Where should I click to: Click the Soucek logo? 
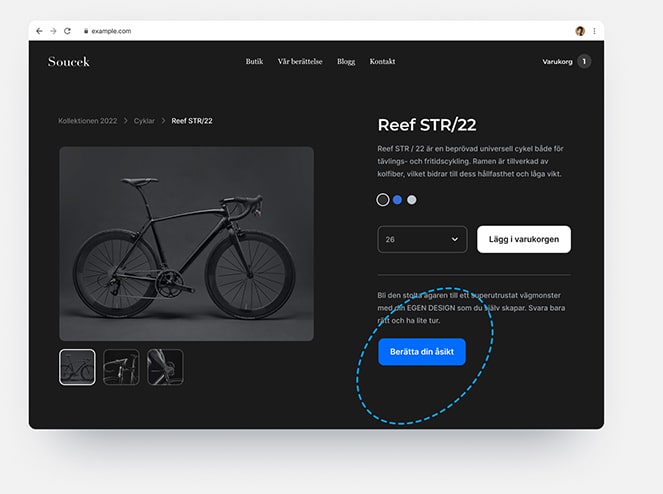[68, 62]
